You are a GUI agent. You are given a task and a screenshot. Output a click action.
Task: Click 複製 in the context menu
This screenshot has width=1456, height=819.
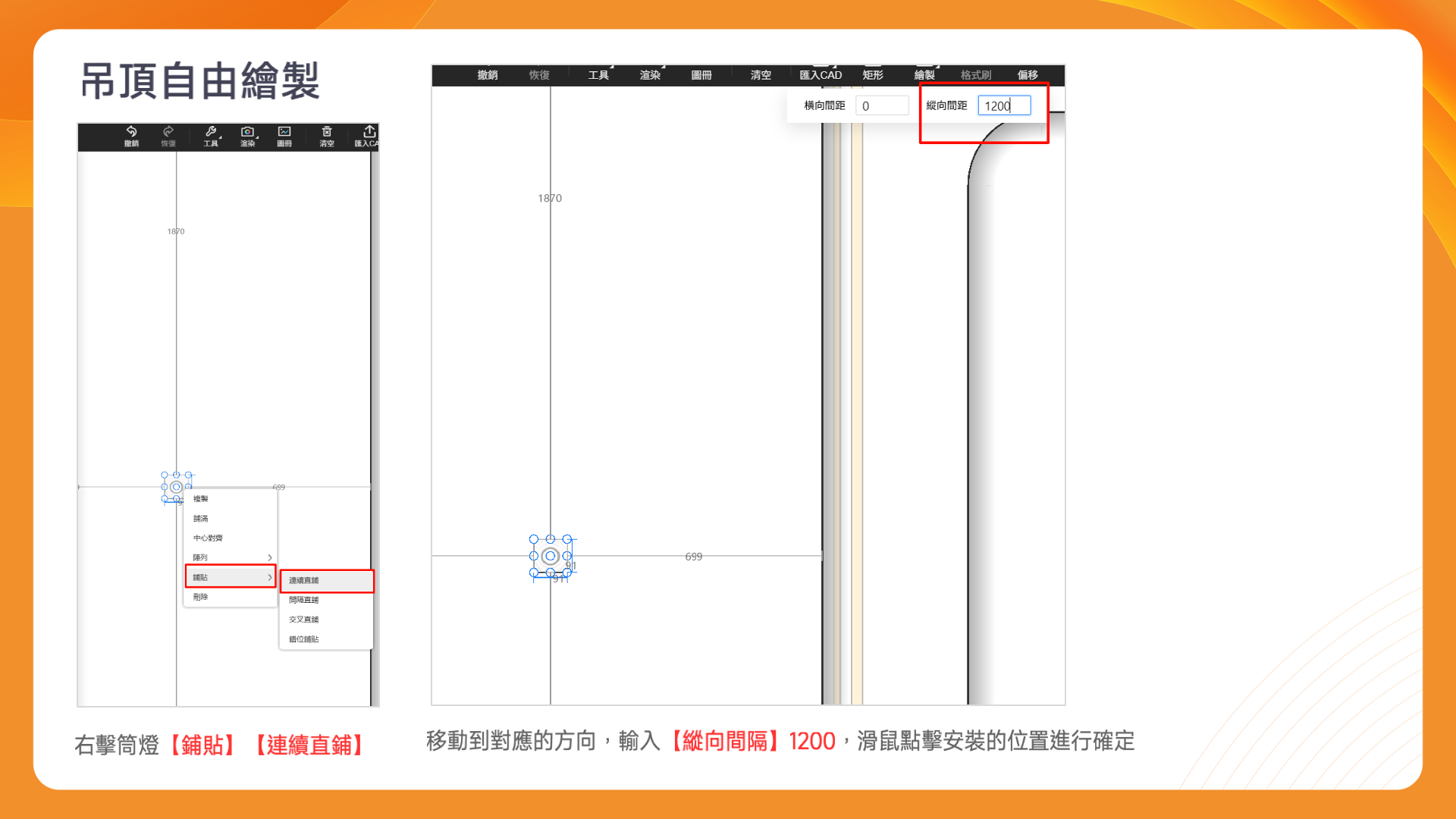pyautogui.click(x=201, y=499)
